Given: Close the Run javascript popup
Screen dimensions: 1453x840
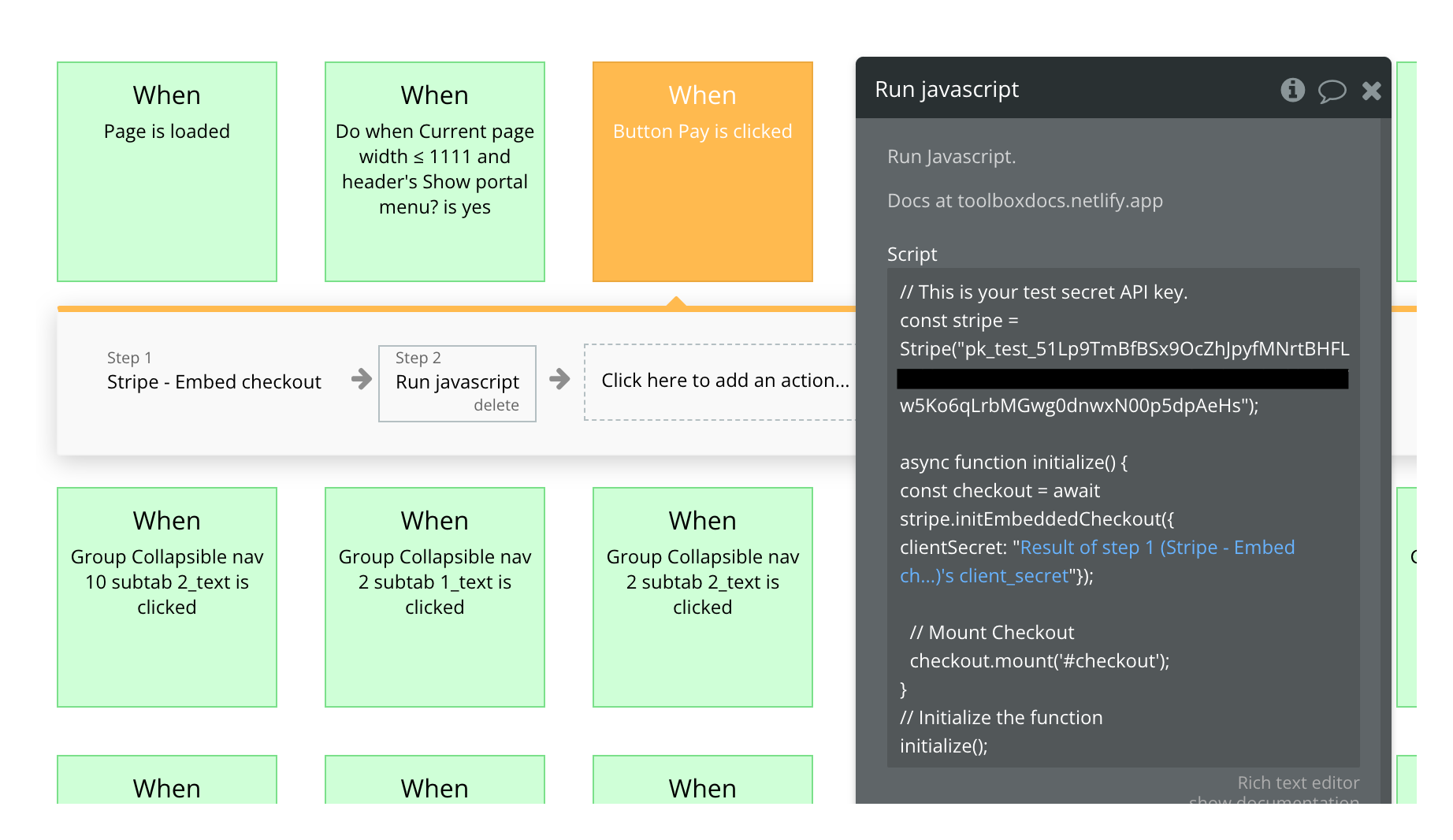Looking at the screenshot, I should (1372, 91).
